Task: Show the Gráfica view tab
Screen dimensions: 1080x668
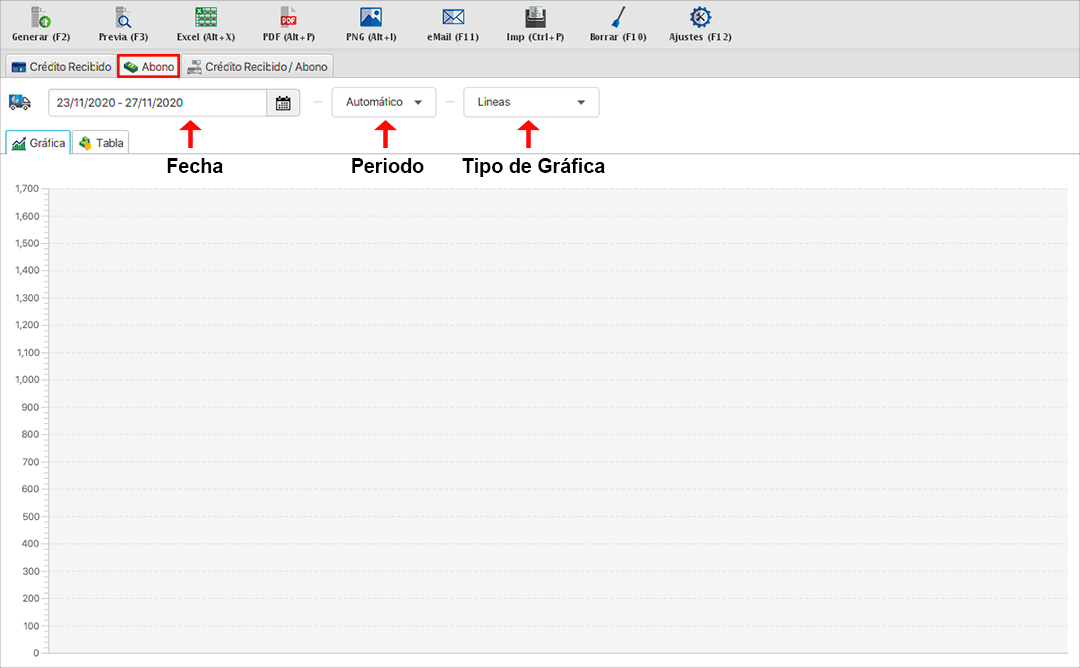Action: [x=38, y=143]
